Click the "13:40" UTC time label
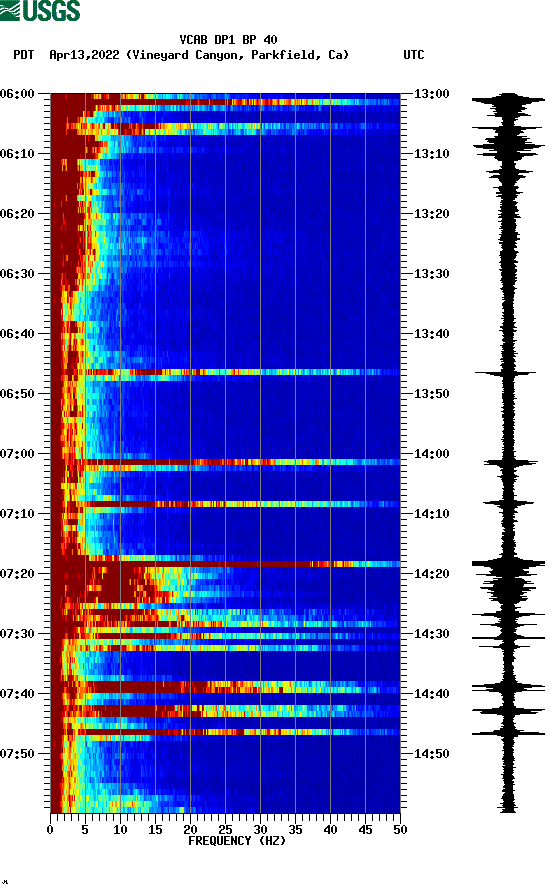This screenshot has height=893, width=552. click(x=431, y=334)
